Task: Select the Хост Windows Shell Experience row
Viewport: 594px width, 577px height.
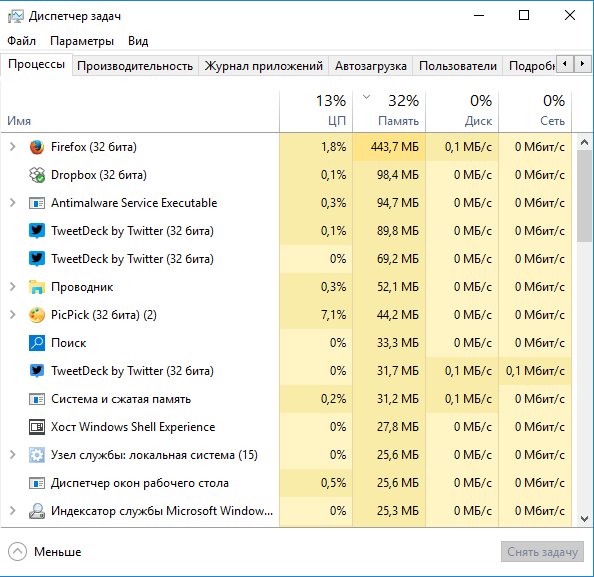Action: click(286, 427)
